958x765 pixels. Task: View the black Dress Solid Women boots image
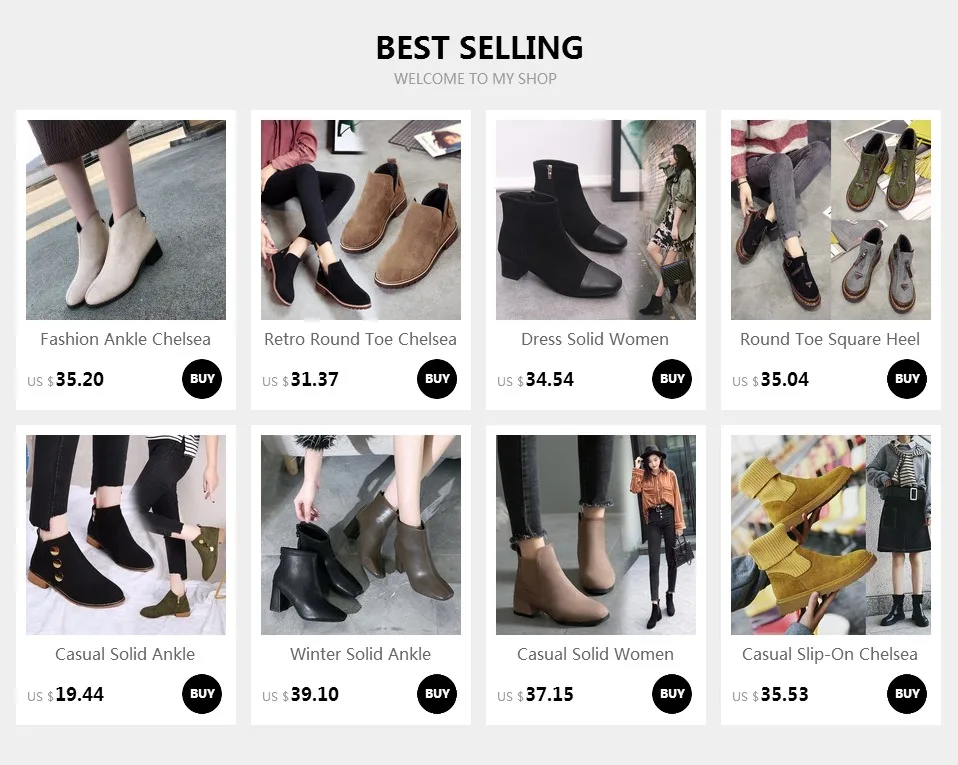click(596, 220)
